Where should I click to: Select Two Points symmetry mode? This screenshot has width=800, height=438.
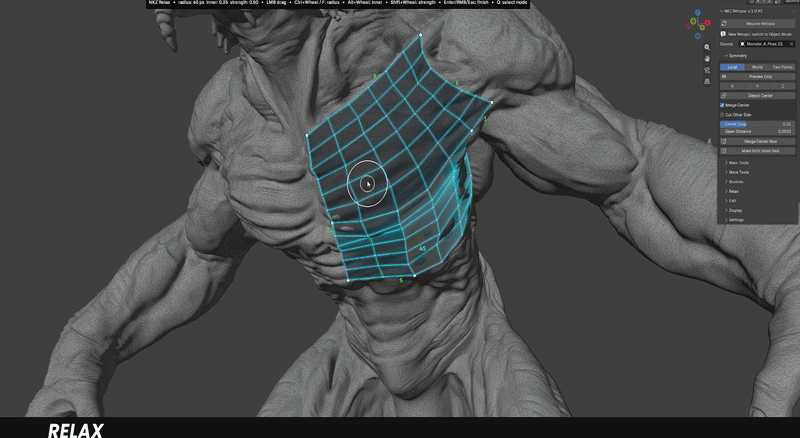[x=782, y=67]
